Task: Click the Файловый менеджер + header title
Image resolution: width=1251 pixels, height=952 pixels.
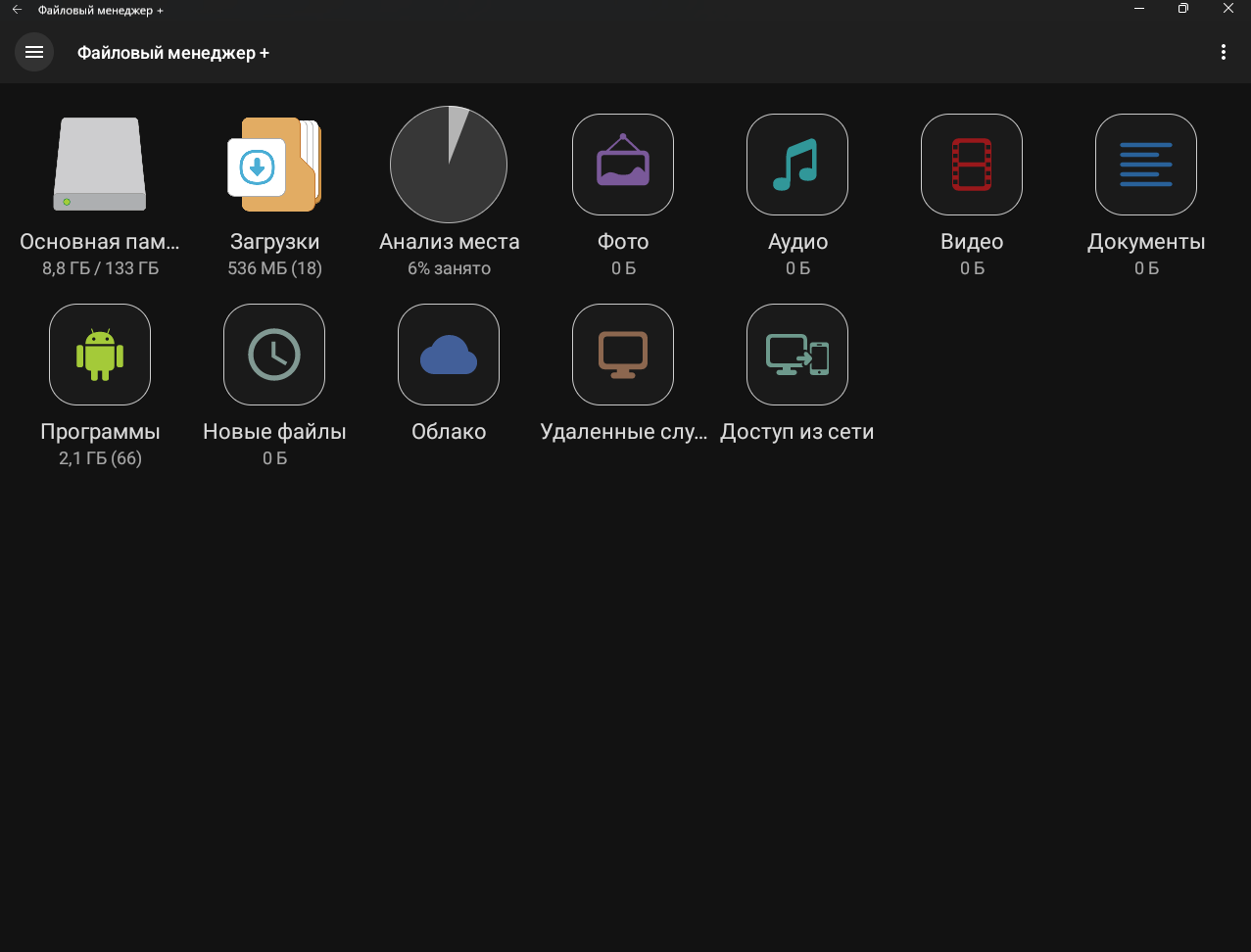Action: coord(173,53)
